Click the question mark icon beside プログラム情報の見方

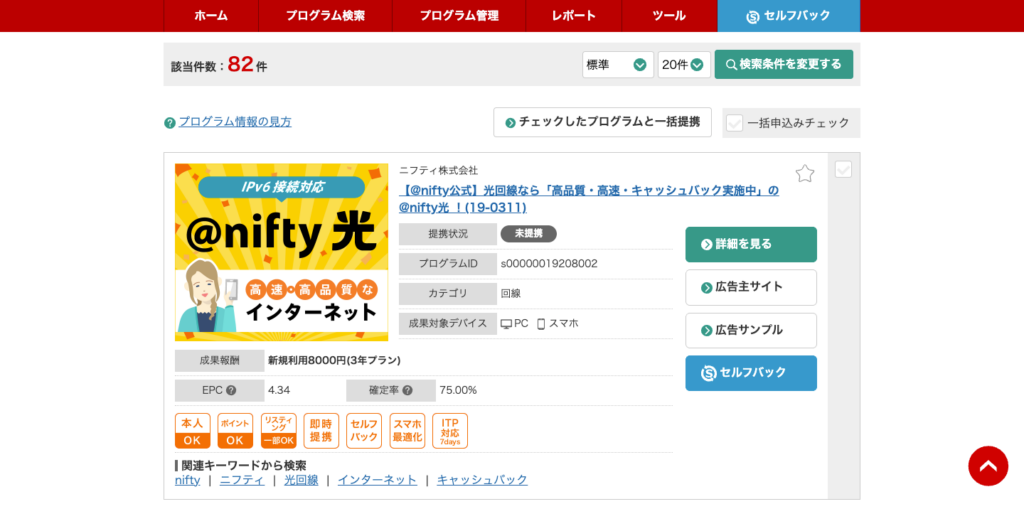point(170,122)
